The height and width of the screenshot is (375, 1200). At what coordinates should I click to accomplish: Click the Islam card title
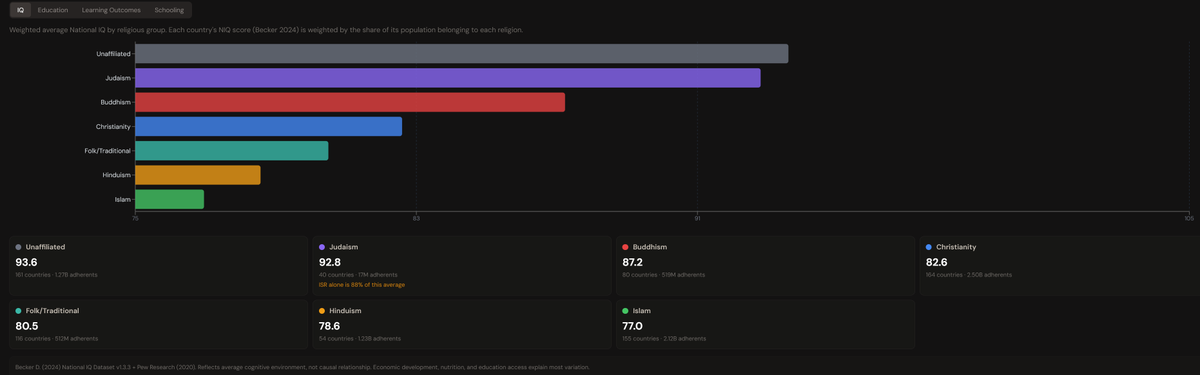pyautogui.click(x=642, y=311)
